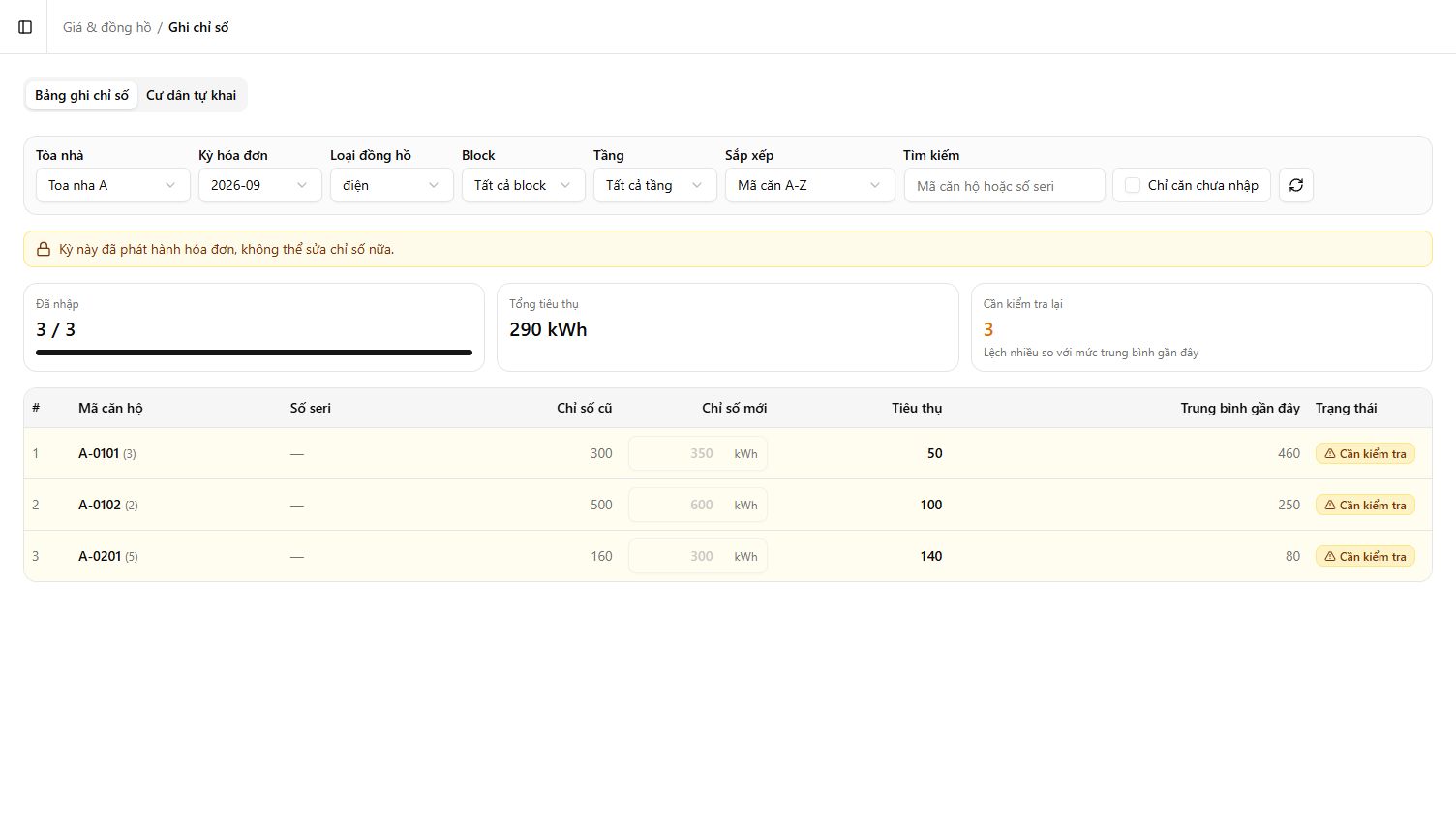Select the 'Bảng ghi chỉ số' tab

point(81,95)
